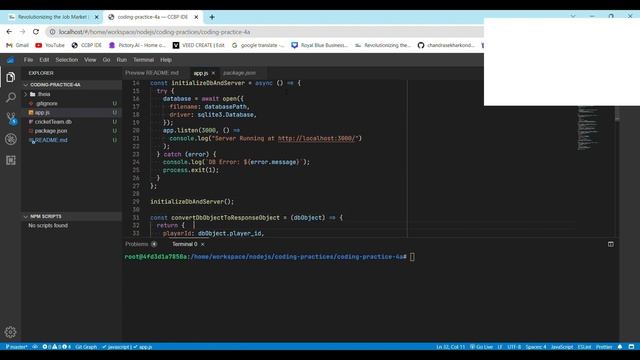Open README.md in the explorer

pos(71,140)
